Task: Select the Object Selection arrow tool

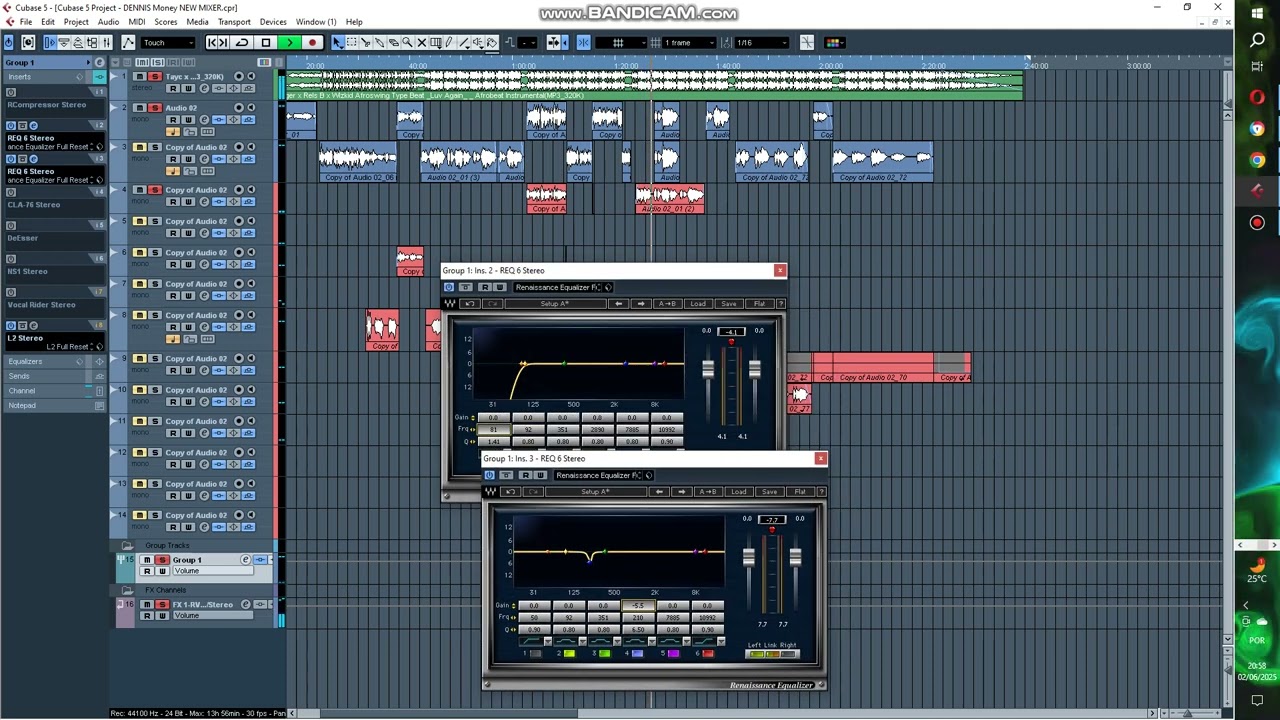Action: tap(337, 42)
